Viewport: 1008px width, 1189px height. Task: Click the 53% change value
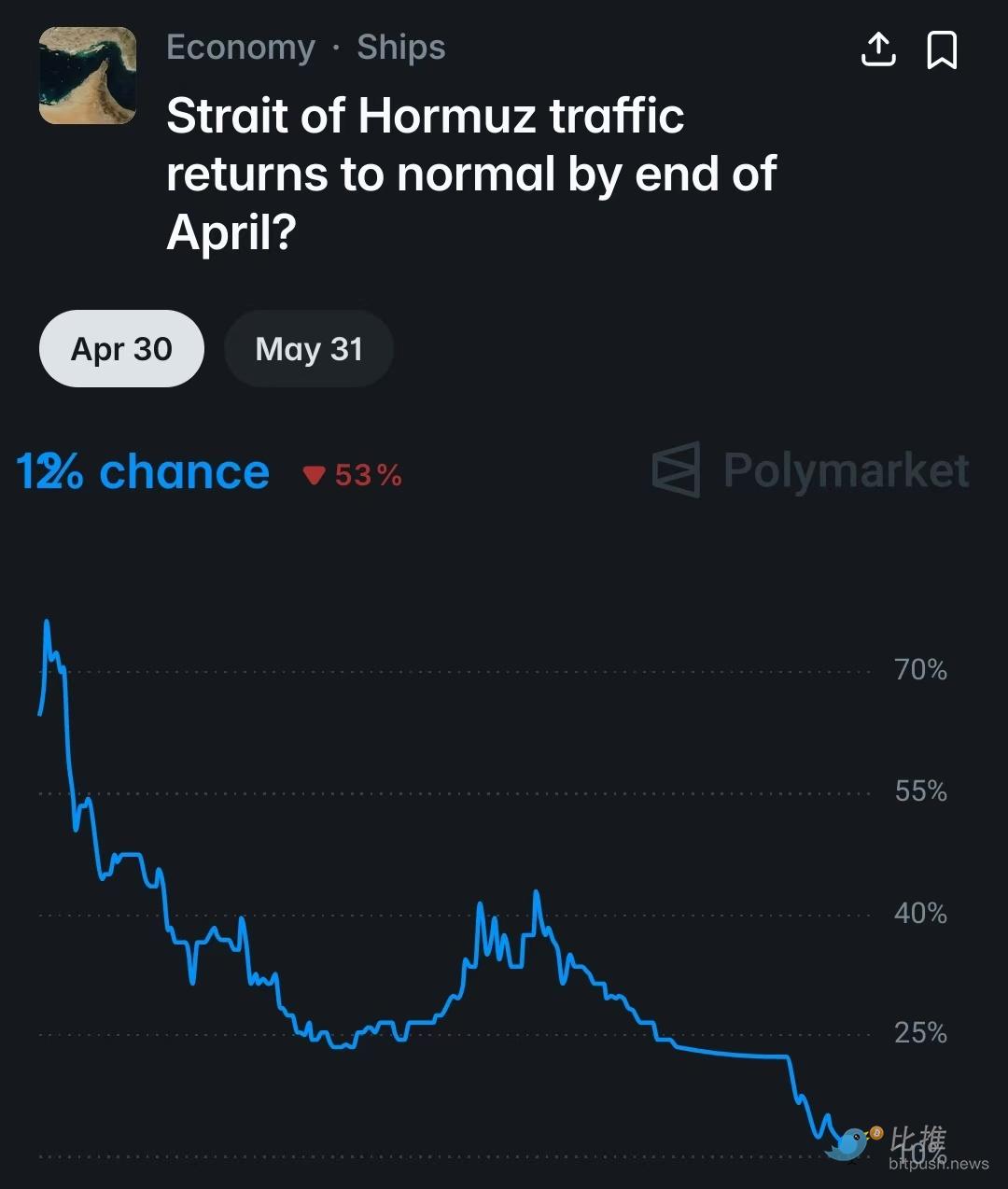(368, 476)
